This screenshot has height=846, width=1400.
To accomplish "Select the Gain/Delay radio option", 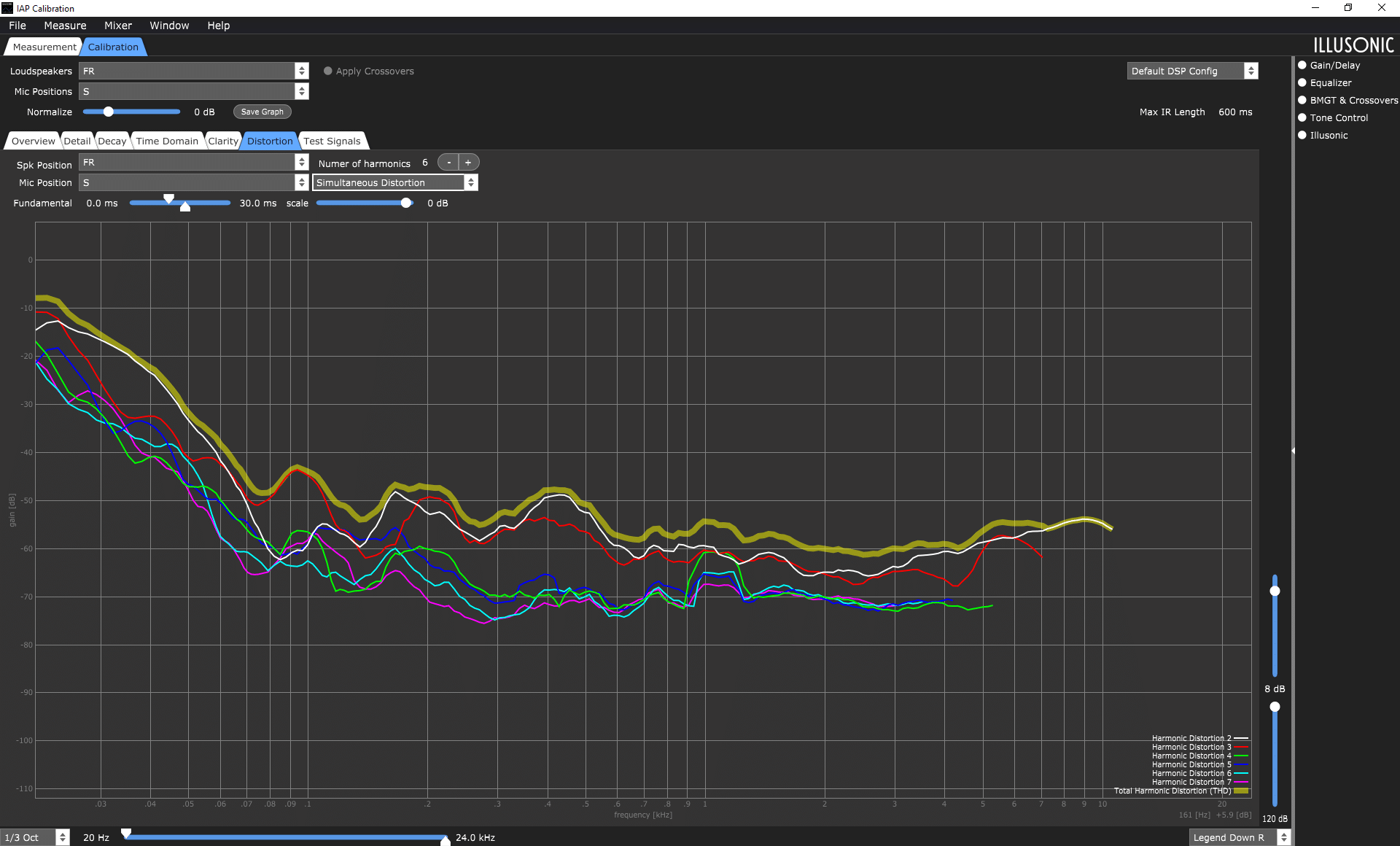I will coord(1302,65).
